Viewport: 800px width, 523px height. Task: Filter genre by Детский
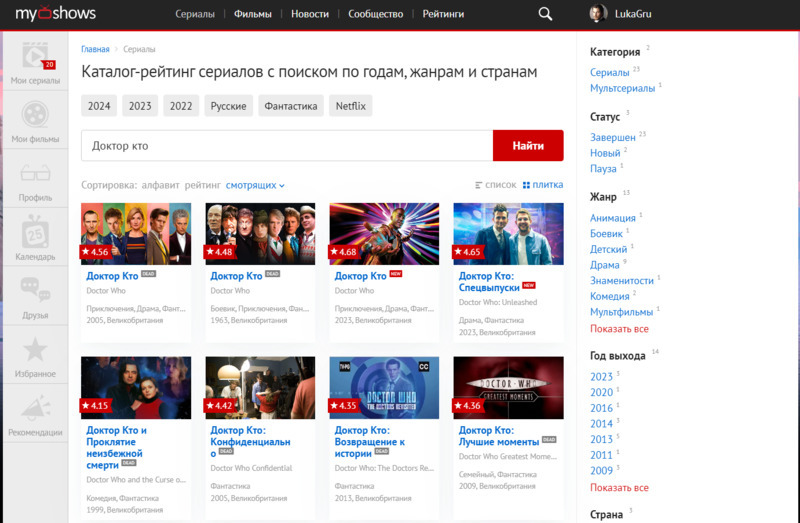coord(609,250)
